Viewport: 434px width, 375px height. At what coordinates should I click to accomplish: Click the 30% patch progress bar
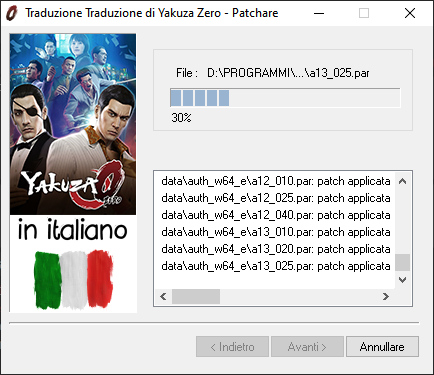pyautogui.click(x=285, y=98)
